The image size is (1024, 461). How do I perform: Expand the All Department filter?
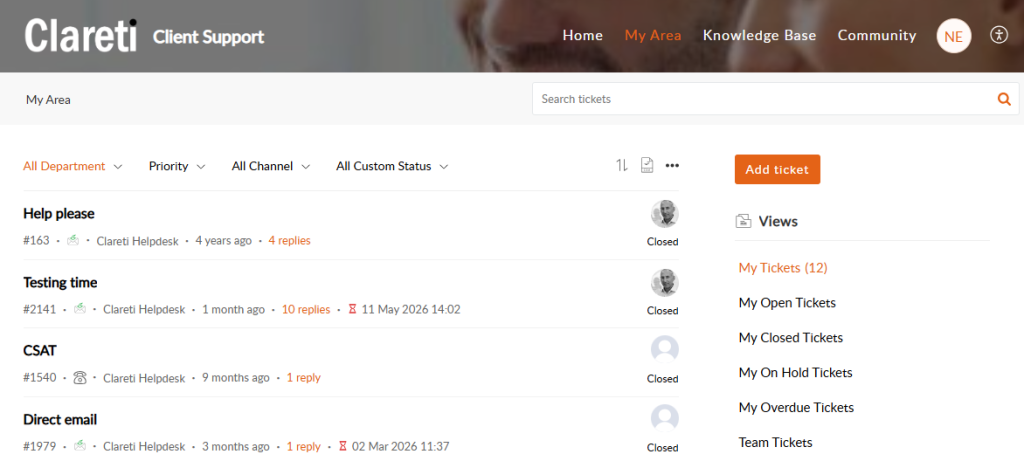(72, 166)
